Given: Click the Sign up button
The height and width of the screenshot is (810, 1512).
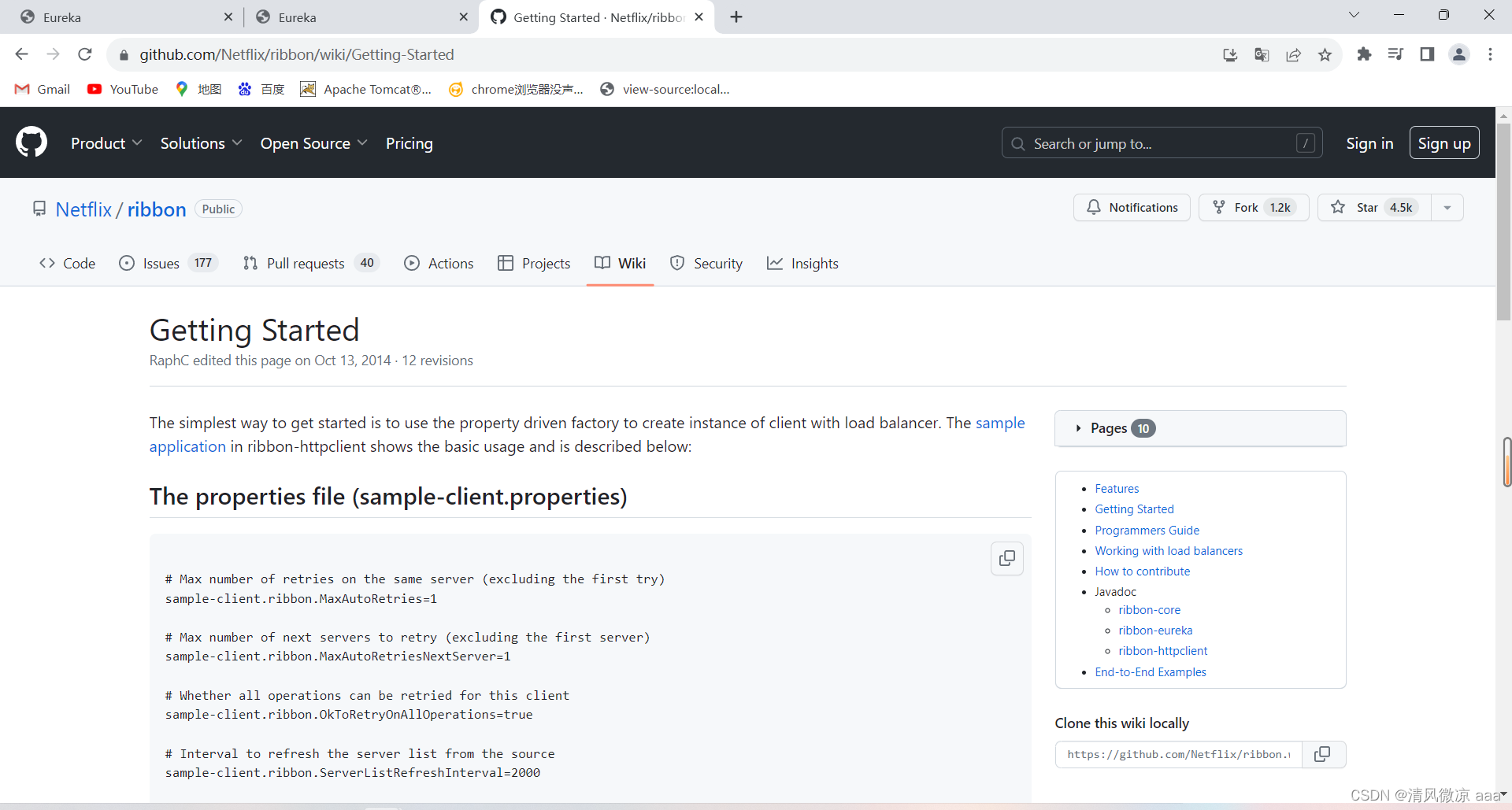Looking at the screenshot, I should [1444, 143].
